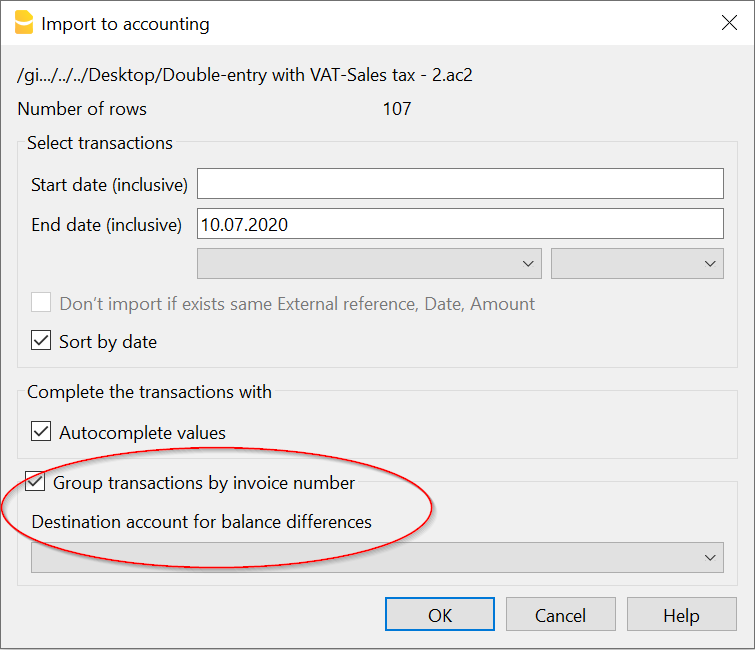Focus the Start date (inclusive) field
The width and height of the screenshot is (755, 650).
click(x=460, y=184)
